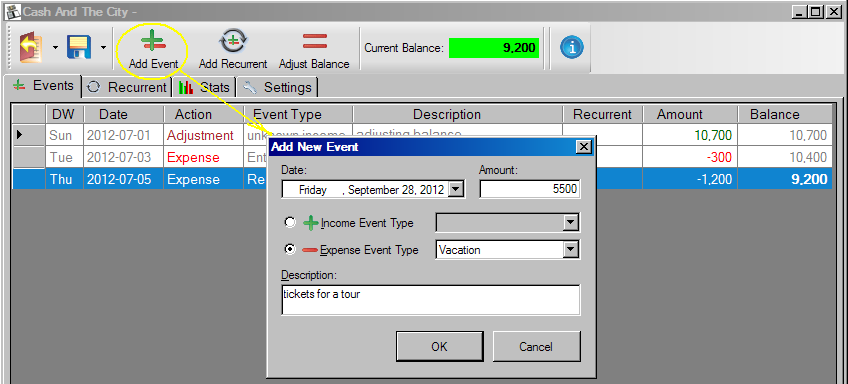Click Cancel in Add New Event dialog
The width and height of the screenshot is (848, 384).
pos(536,347)
